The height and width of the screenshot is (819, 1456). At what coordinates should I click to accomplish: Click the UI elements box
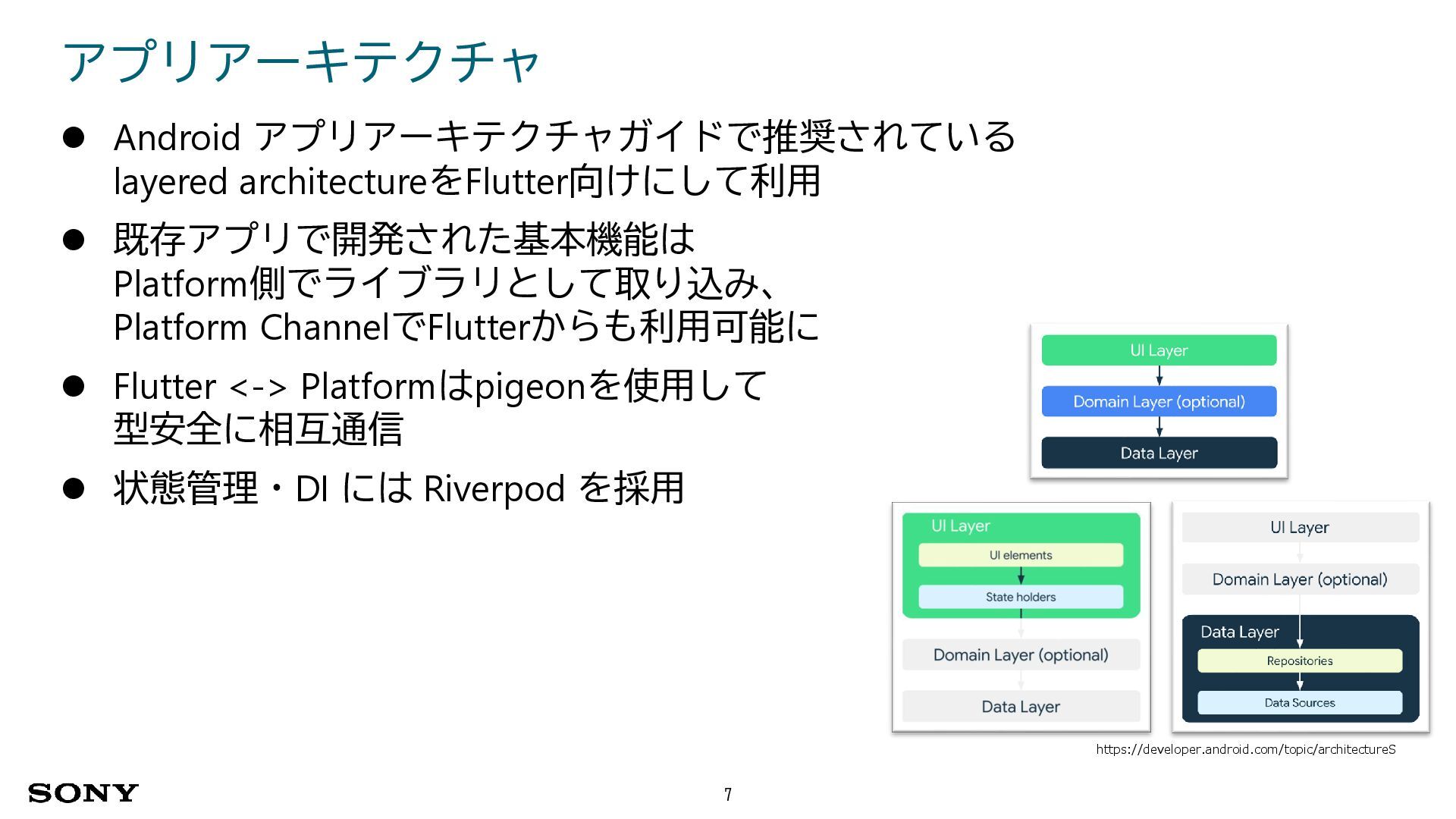coord(1021,555)
